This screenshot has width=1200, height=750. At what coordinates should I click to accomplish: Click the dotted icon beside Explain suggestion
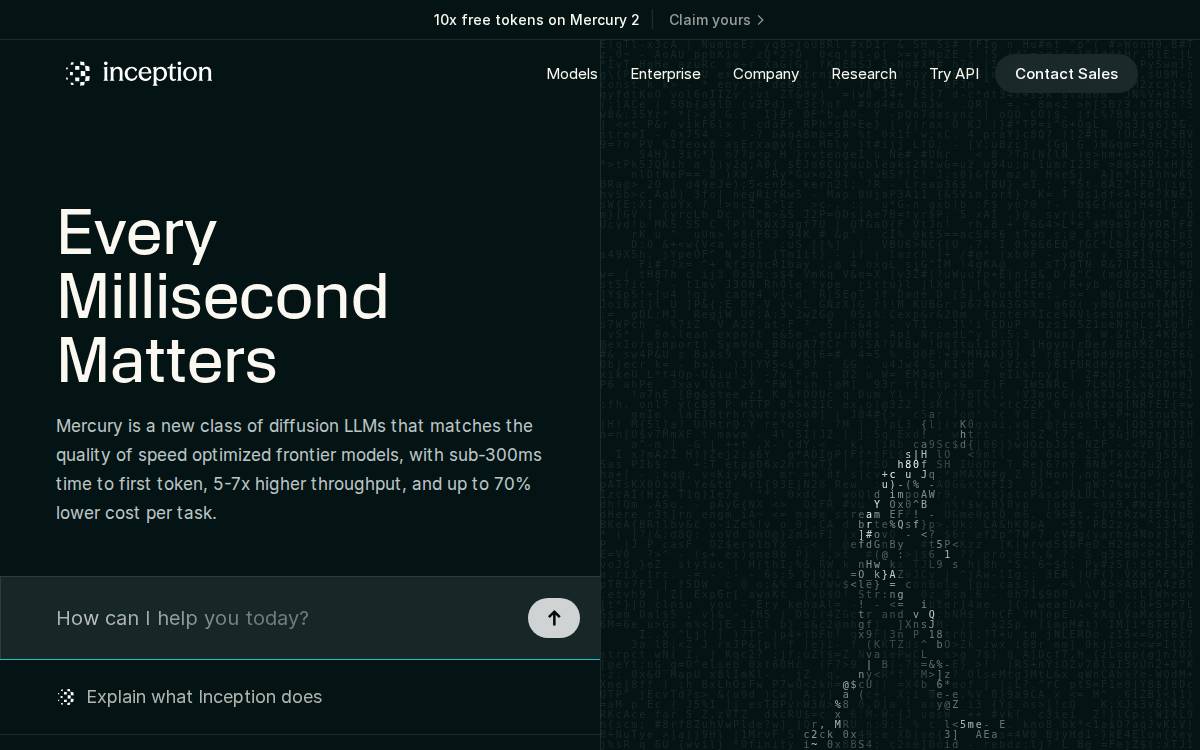(x=66, y=697)
